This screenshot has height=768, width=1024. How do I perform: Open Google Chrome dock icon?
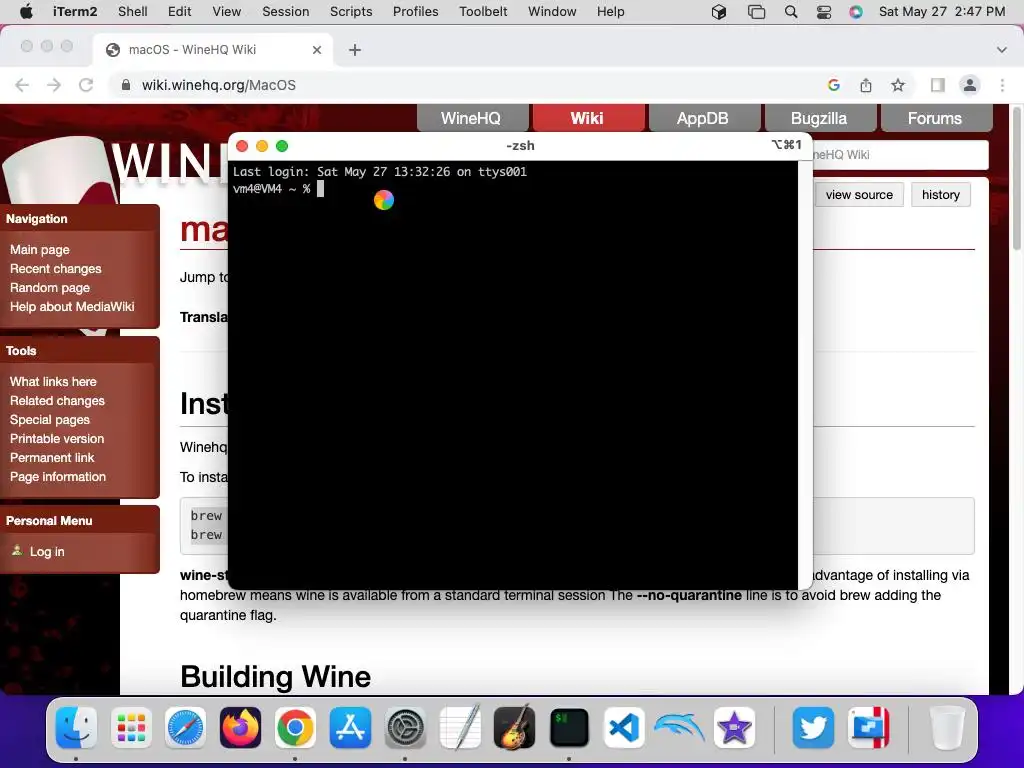click(x=295, y=727)
